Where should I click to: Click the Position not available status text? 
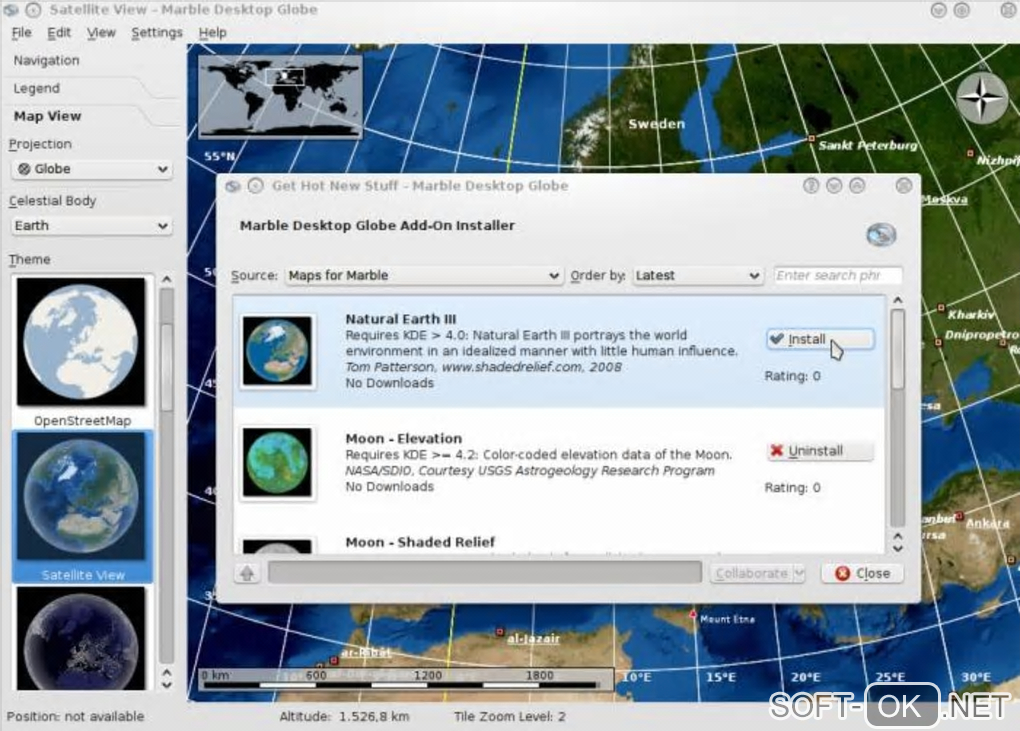[x=75, y=717]
